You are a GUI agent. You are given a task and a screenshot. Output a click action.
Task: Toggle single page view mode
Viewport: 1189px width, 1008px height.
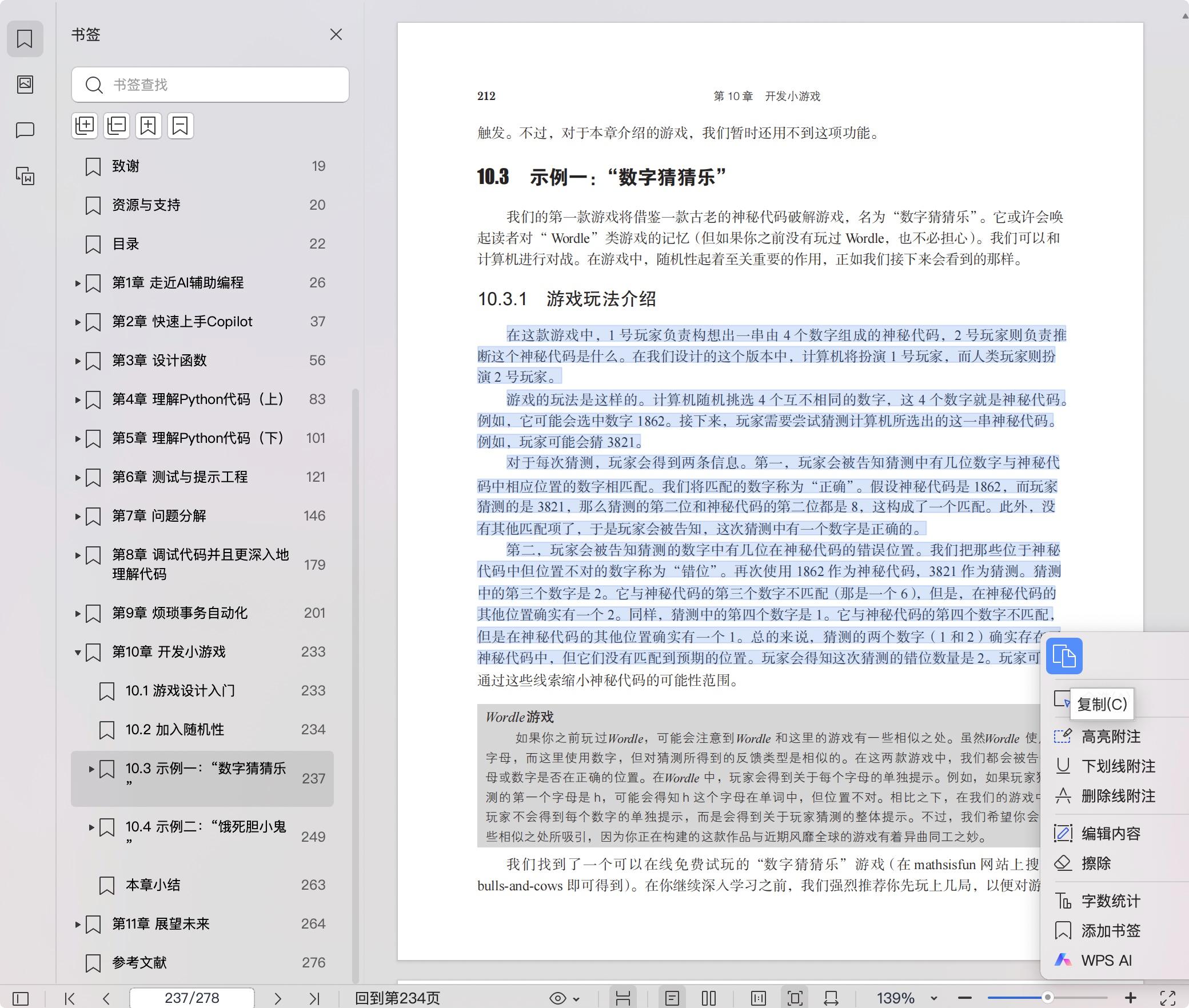pos(672,998)
